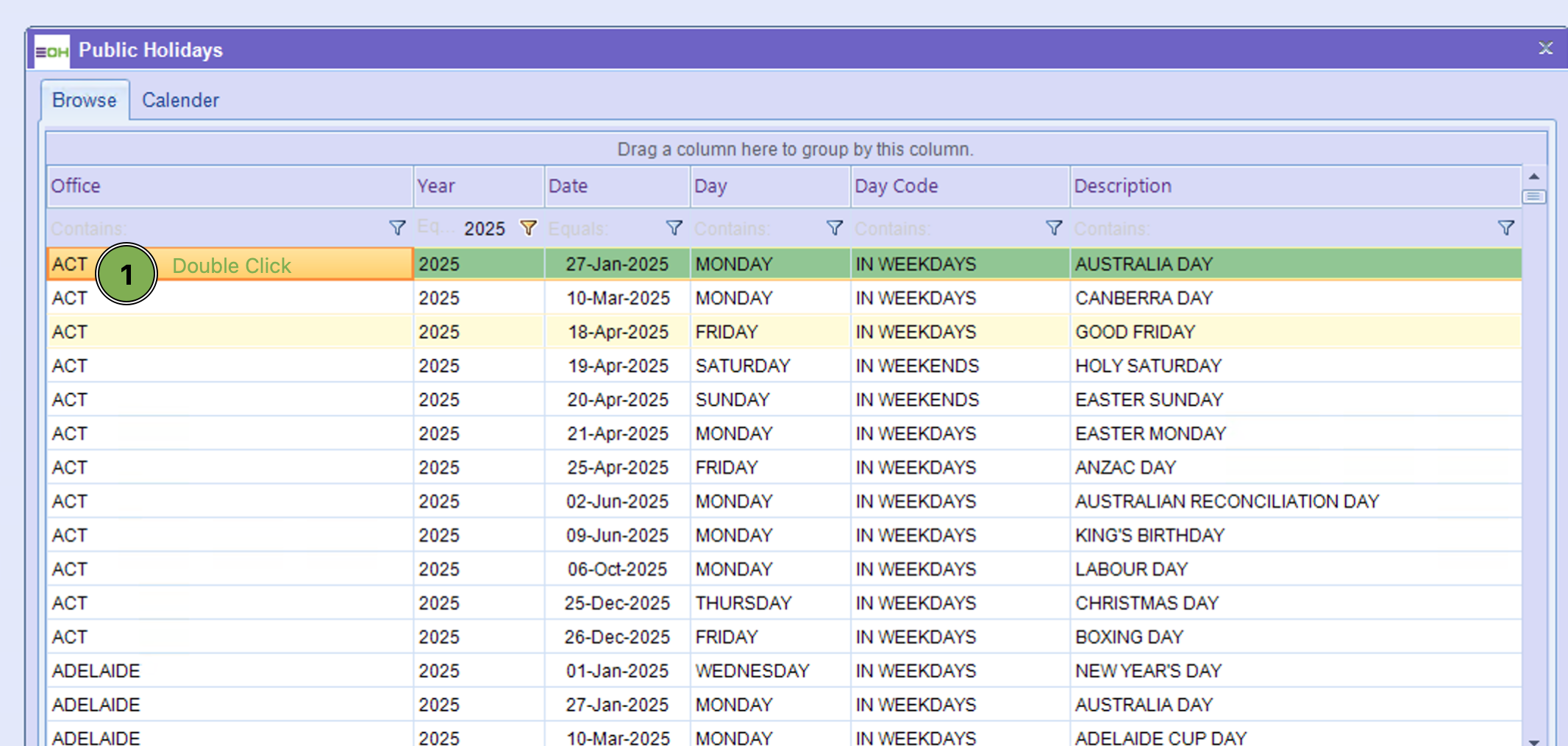Click the vertical scrollbar thumb
The height and width of the screenshot is (746, 1568).
pyautogui.click(x=1533, y=196)
